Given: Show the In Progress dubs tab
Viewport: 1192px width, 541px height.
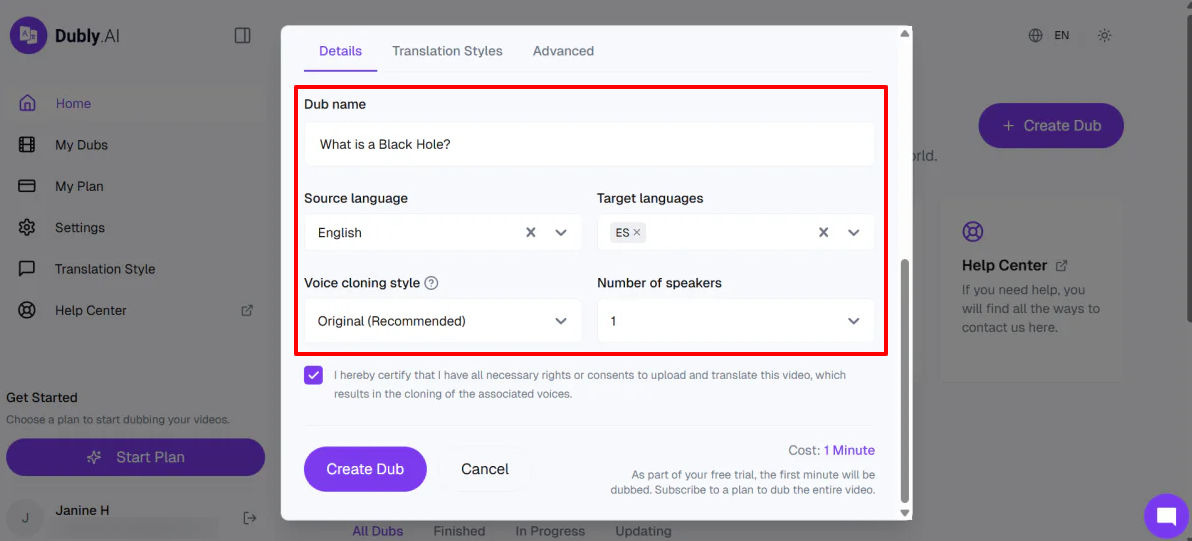Looking at the screenshot, I should (x=550, y=531).
